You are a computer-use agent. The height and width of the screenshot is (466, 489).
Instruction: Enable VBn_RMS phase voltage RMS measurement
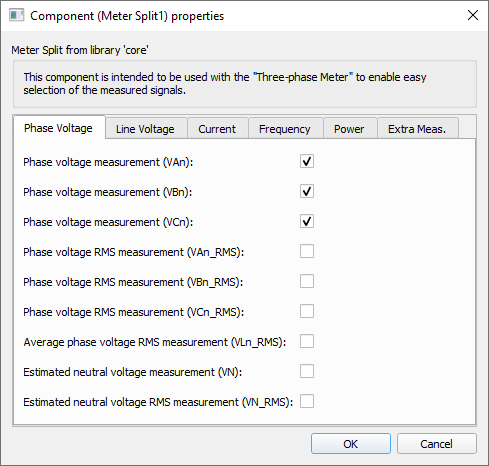(x=307, y=281)
